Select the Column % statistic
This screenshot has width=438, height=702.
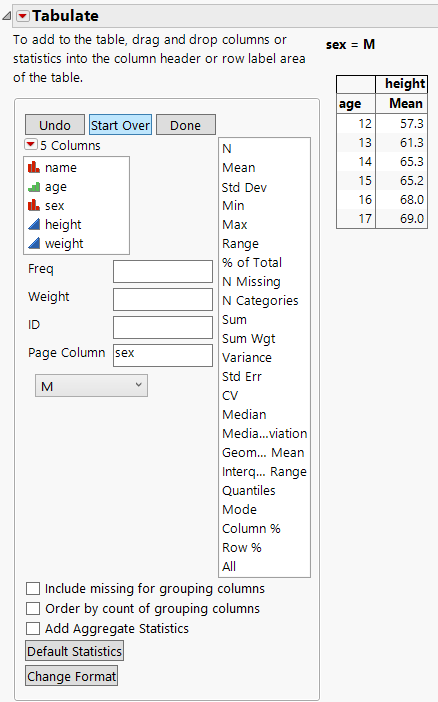point(251,528)
